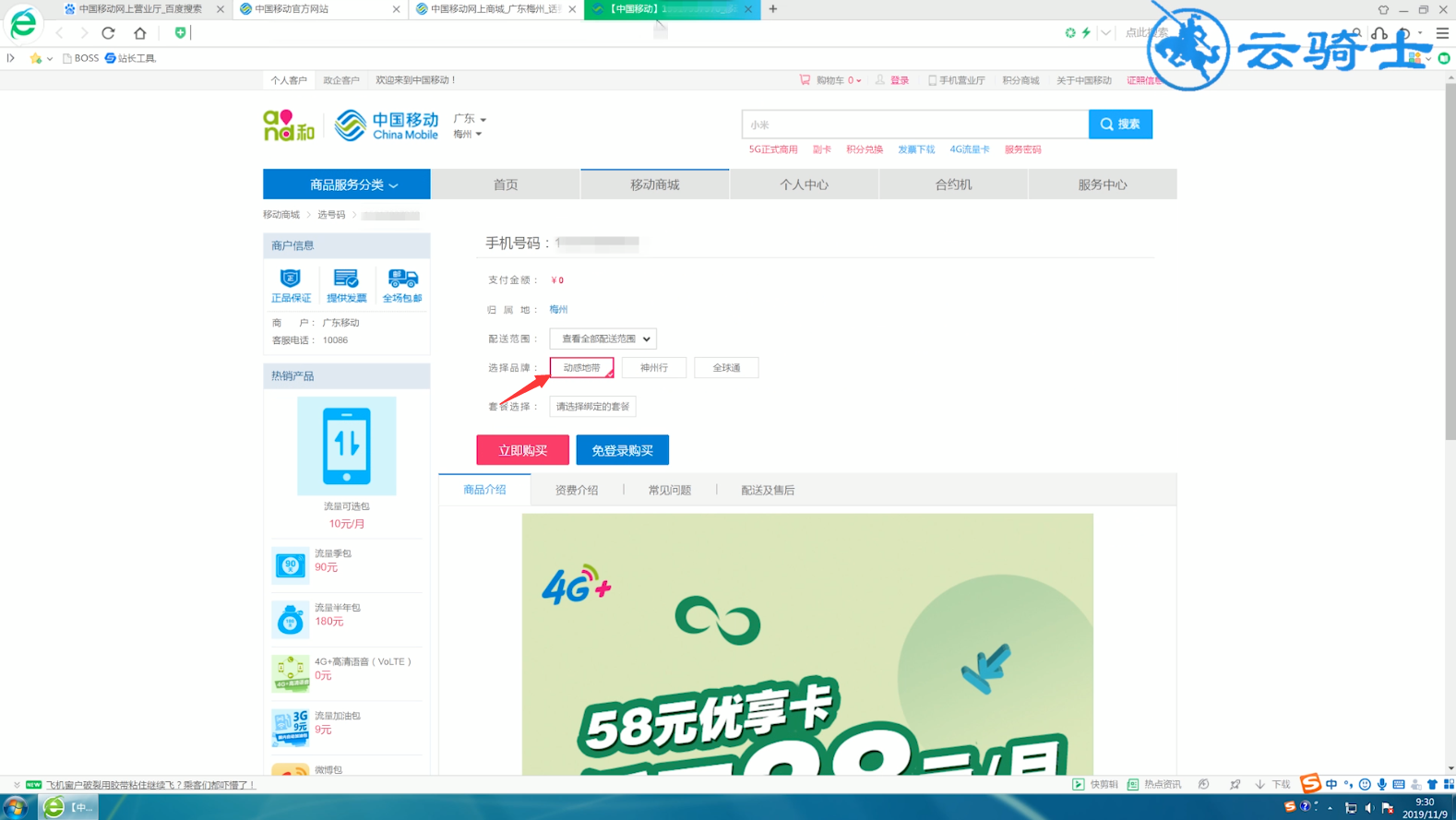This screenshot has width=1456, height=820.
Task: Click 正品保证 merchant icon
Action: 291,286
